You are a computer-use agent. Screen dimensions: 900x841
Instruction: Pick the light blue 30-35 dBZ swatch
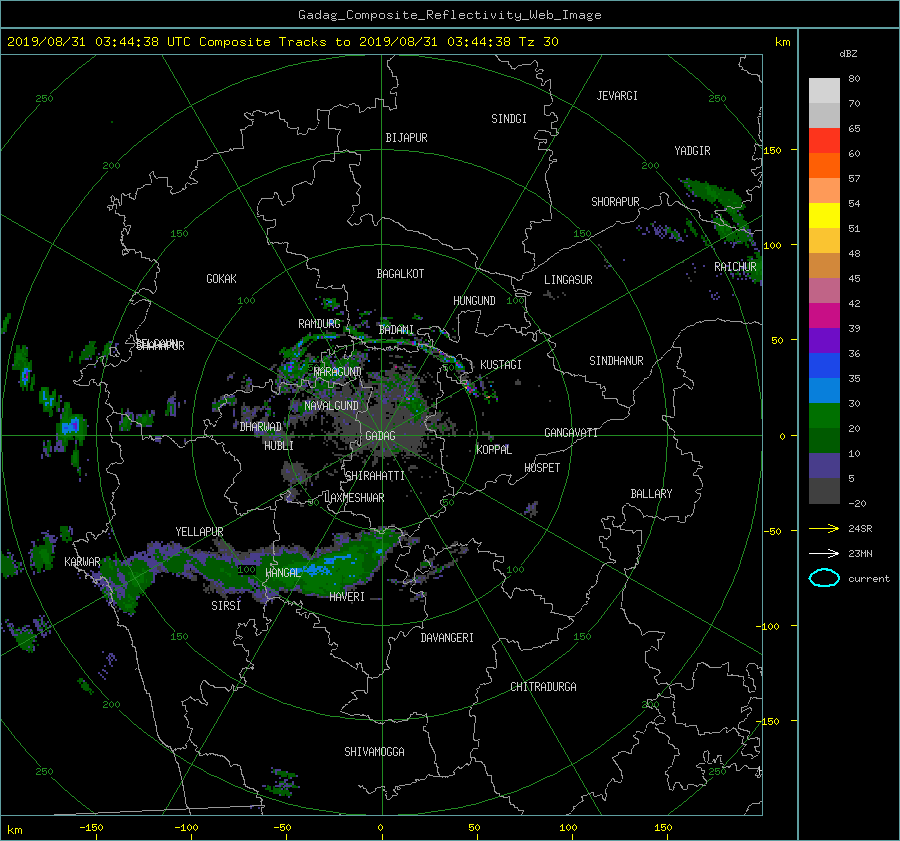coord(824,391)
